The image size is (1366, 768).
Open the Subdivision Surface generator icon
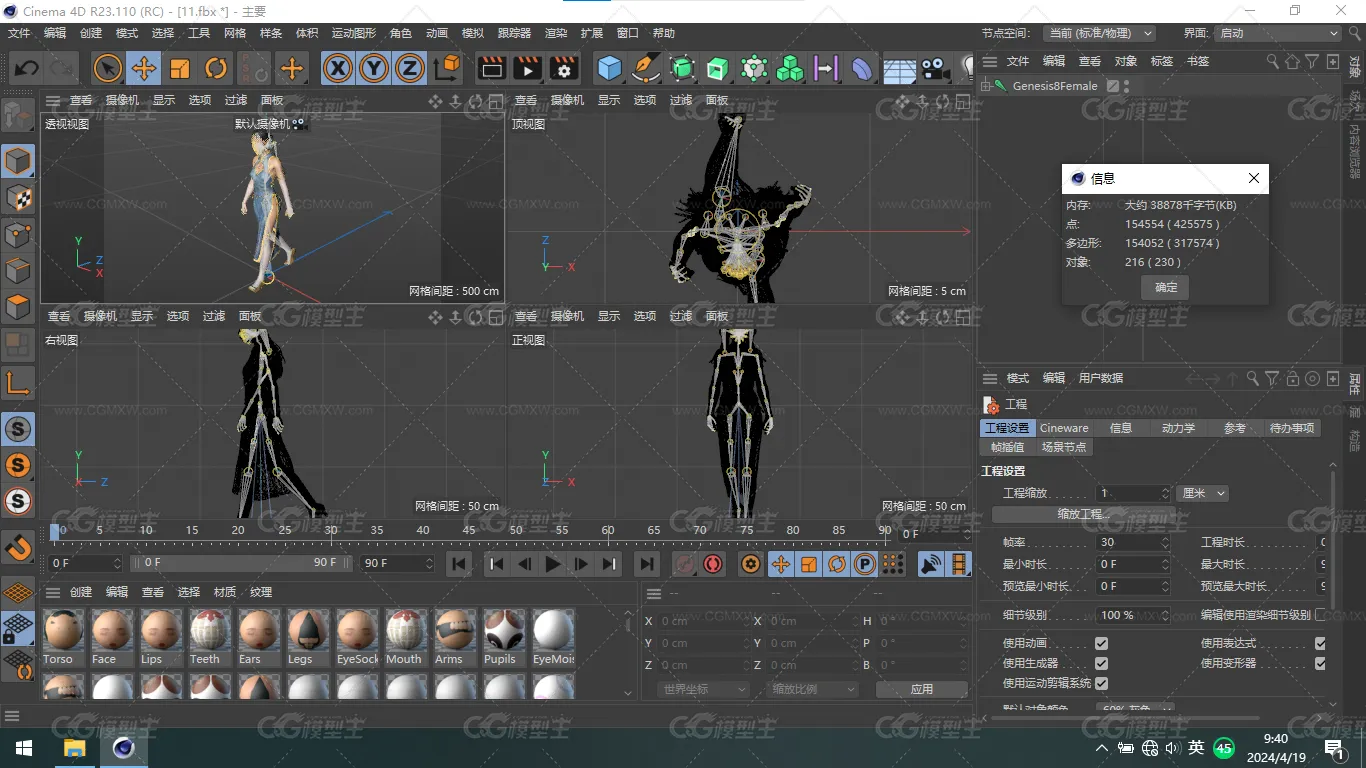[x=682, y=68]
